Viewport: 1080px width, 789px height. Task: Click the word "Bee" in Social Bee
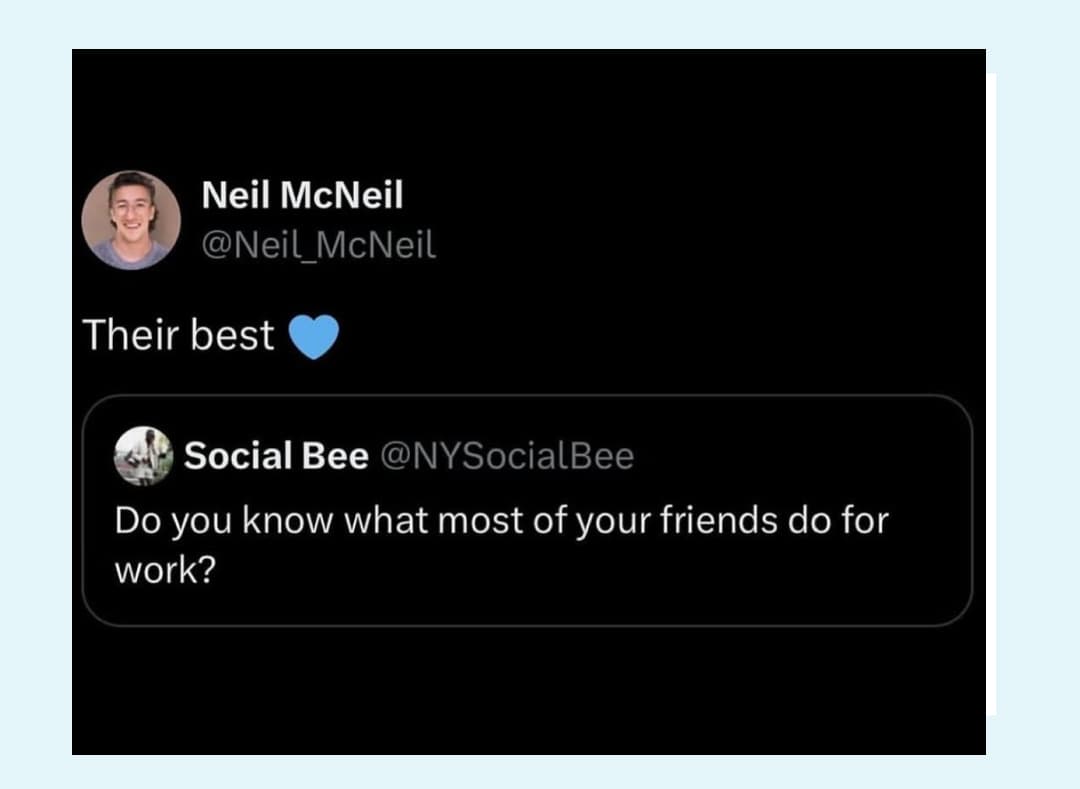click(335, 456)
